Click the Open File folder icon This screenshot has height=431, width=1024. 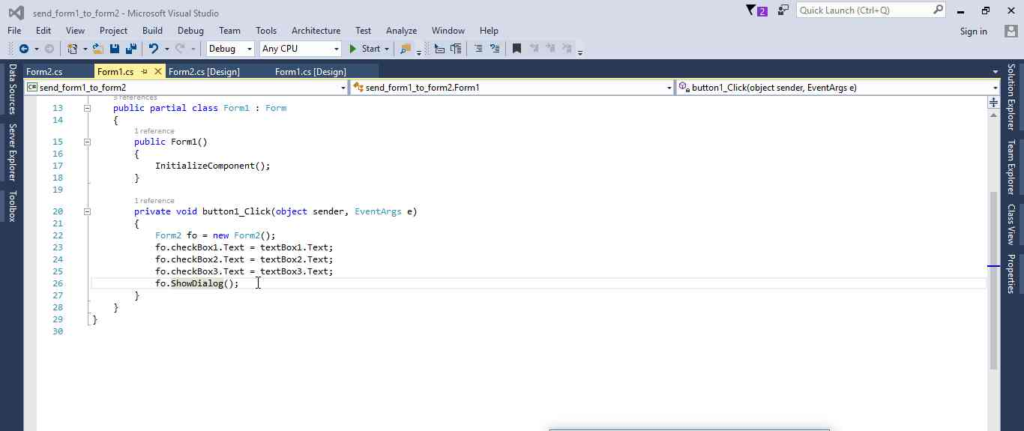98,48
